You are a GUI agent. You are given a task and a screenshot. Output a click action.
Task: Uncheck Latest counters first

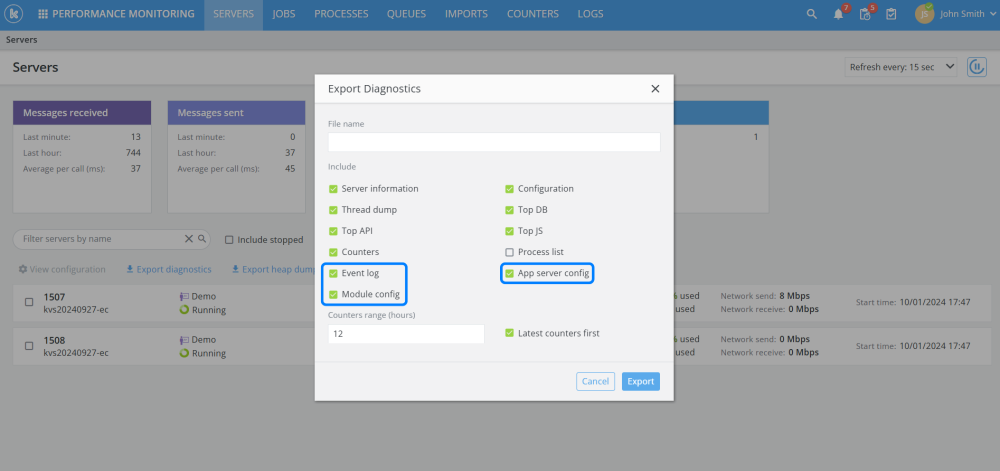click(x=510, y=333)
